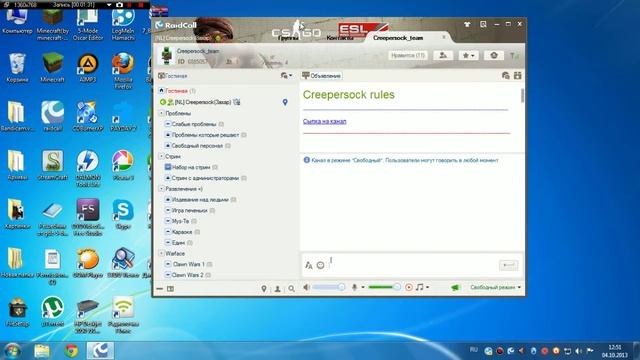
Task: Open the microphone options dropdown arrow
Action: point(363,287)
